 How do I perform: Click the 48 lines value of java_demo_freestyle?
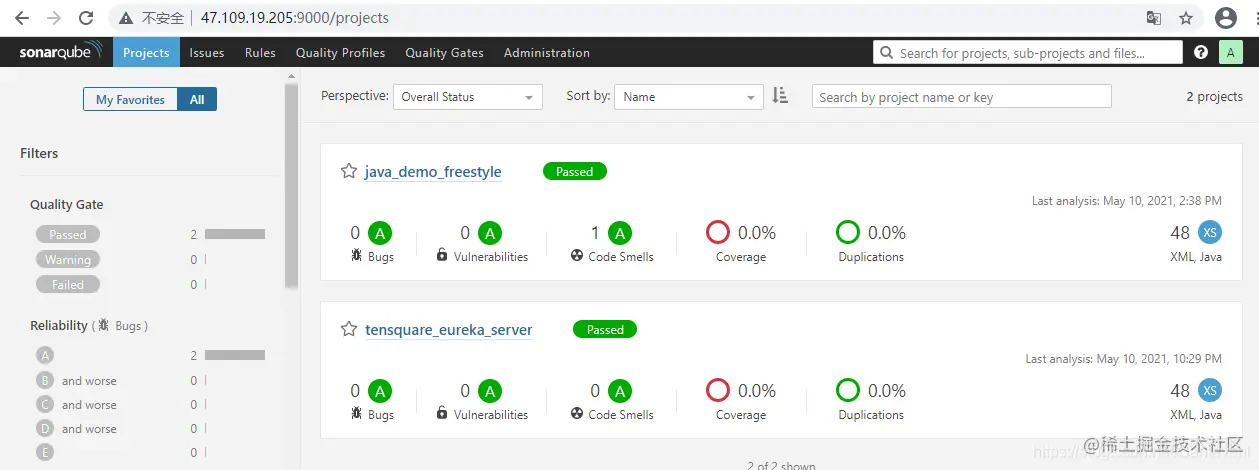[x=1180, y=232]
